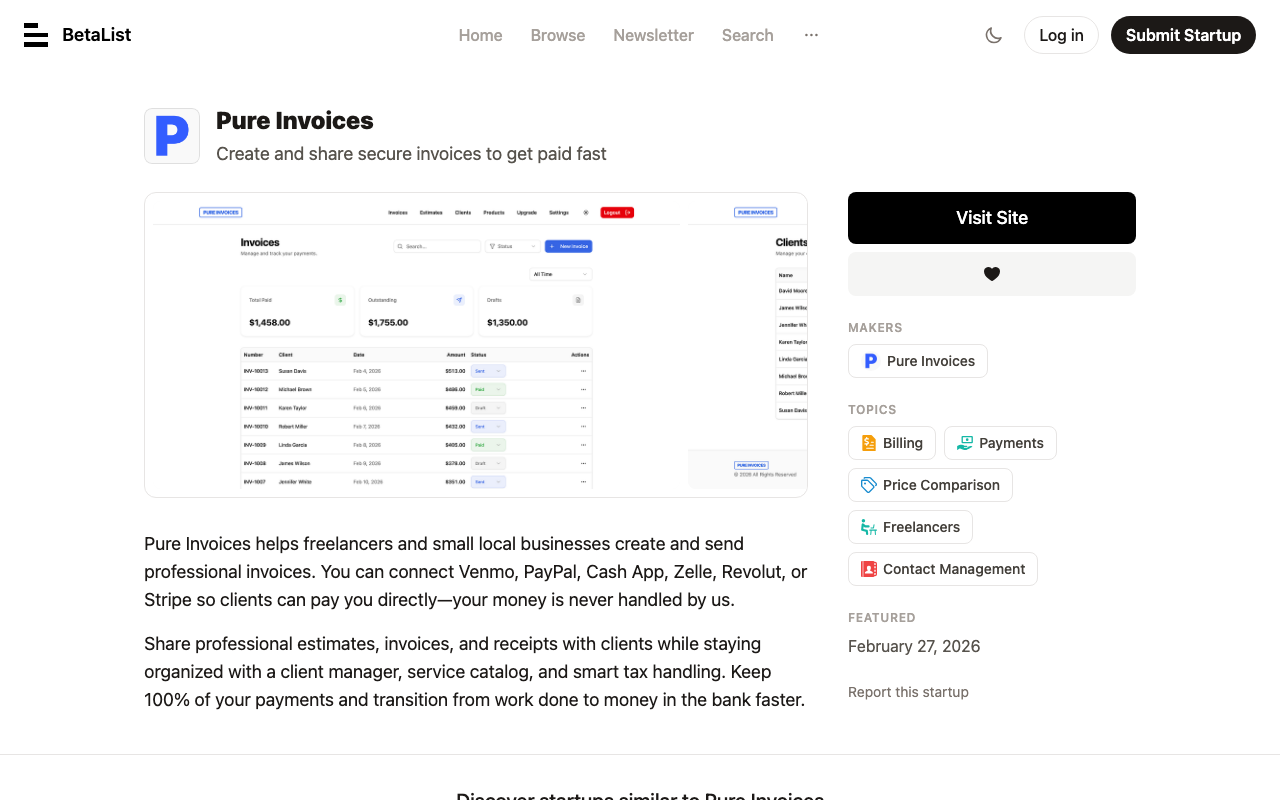Open the Payments topic tag

coord(1000,443)
